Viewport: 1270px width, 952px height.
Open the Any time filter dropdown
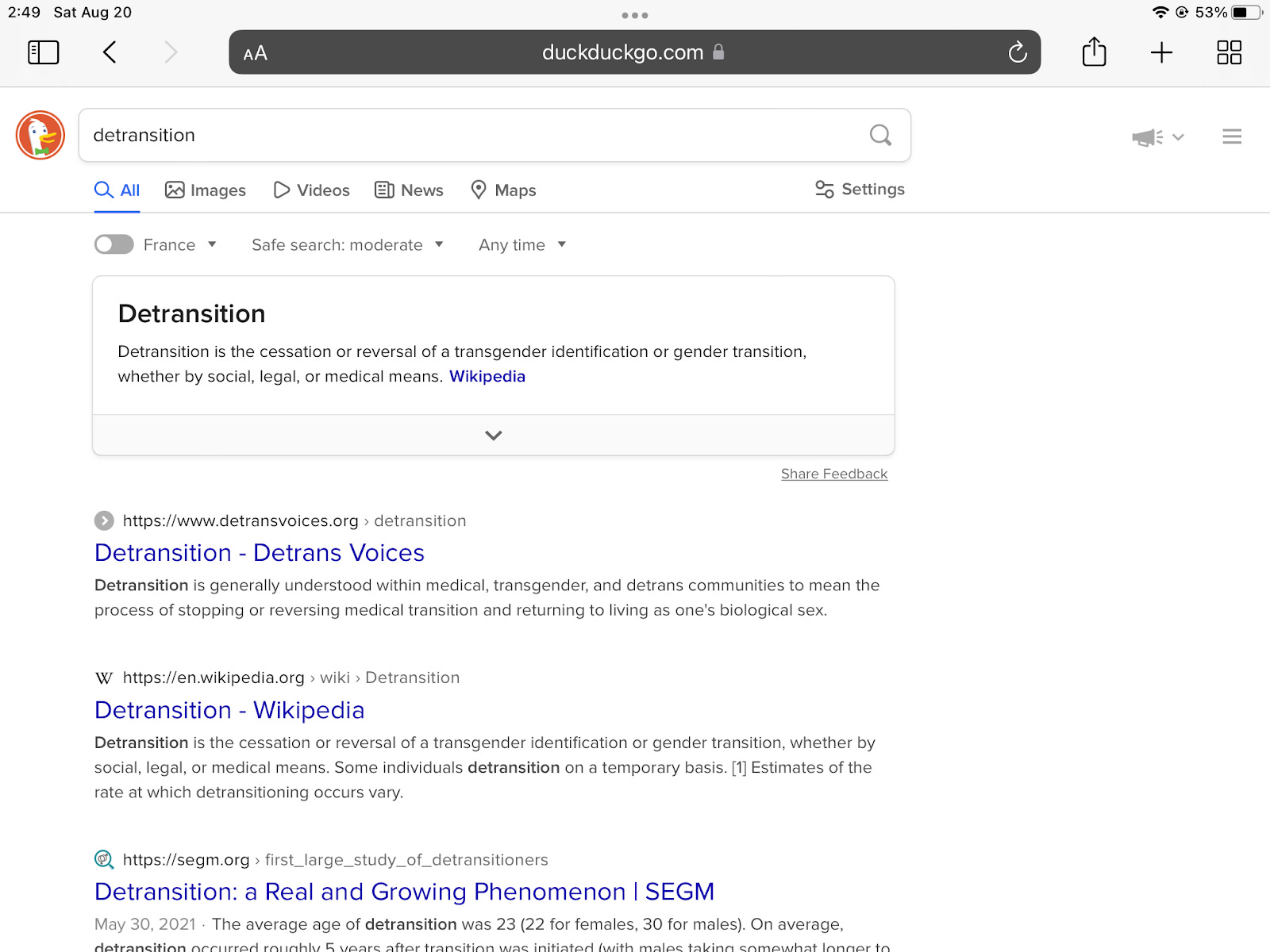pyautogui.click(x=522, y=244)
